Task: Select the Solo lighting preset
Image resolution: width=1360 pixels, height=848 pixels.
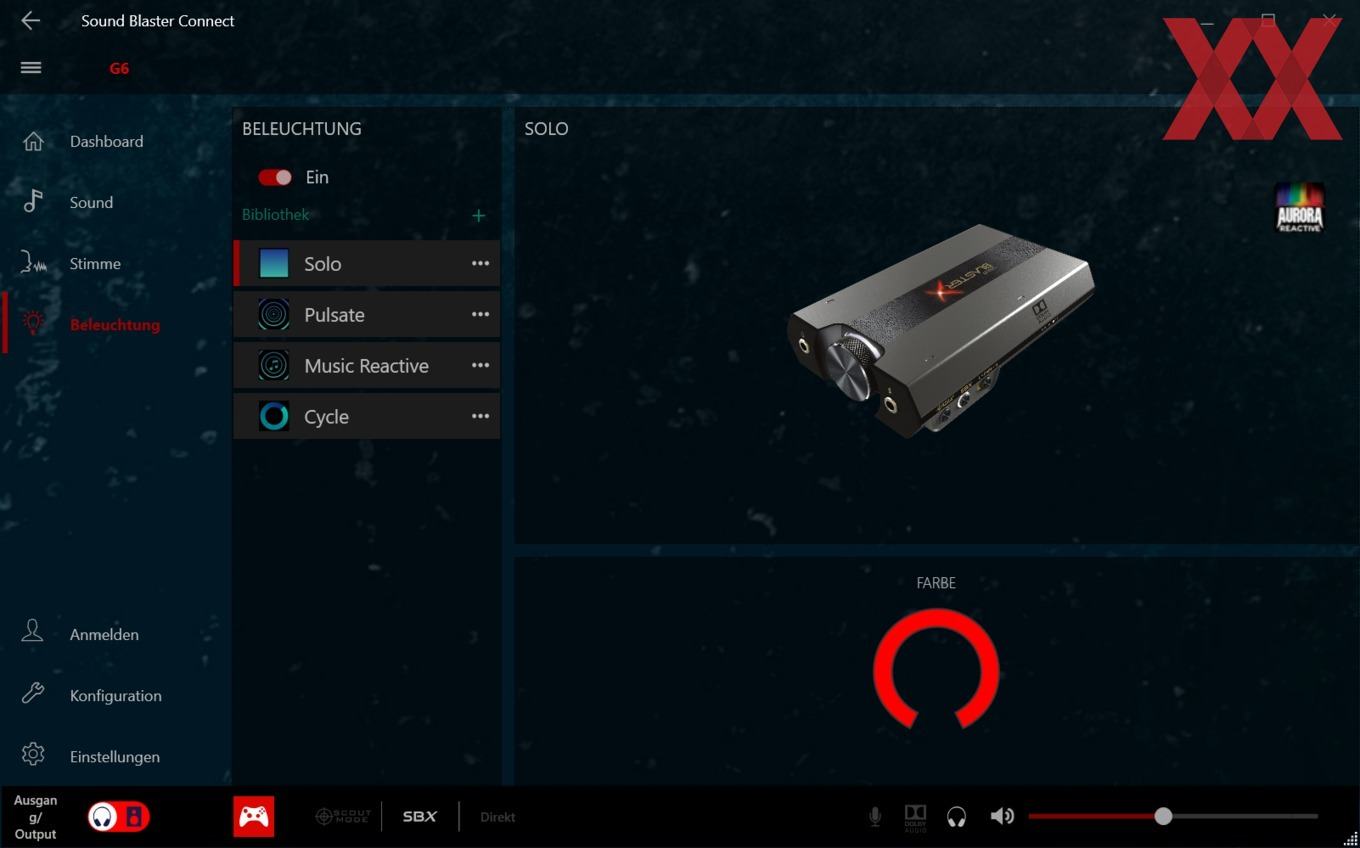Action: click(366, 263)
